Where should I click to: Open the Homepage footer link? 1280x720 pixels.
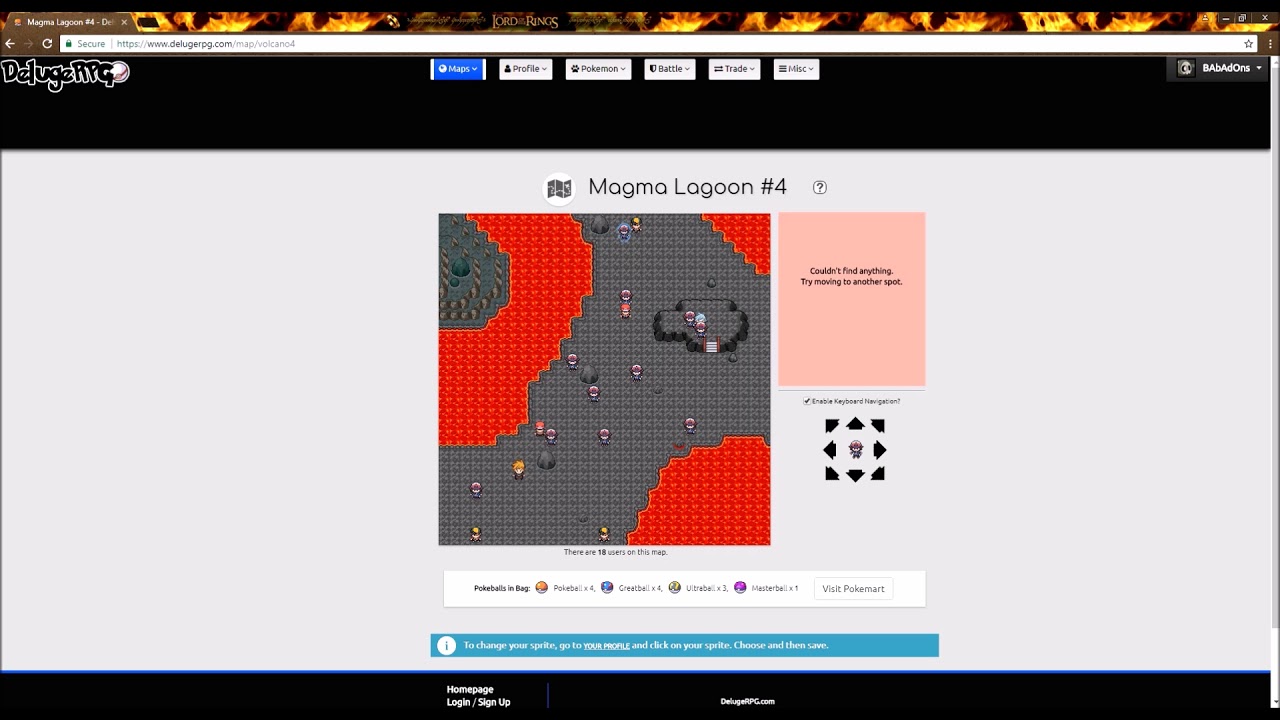point(470,689)
